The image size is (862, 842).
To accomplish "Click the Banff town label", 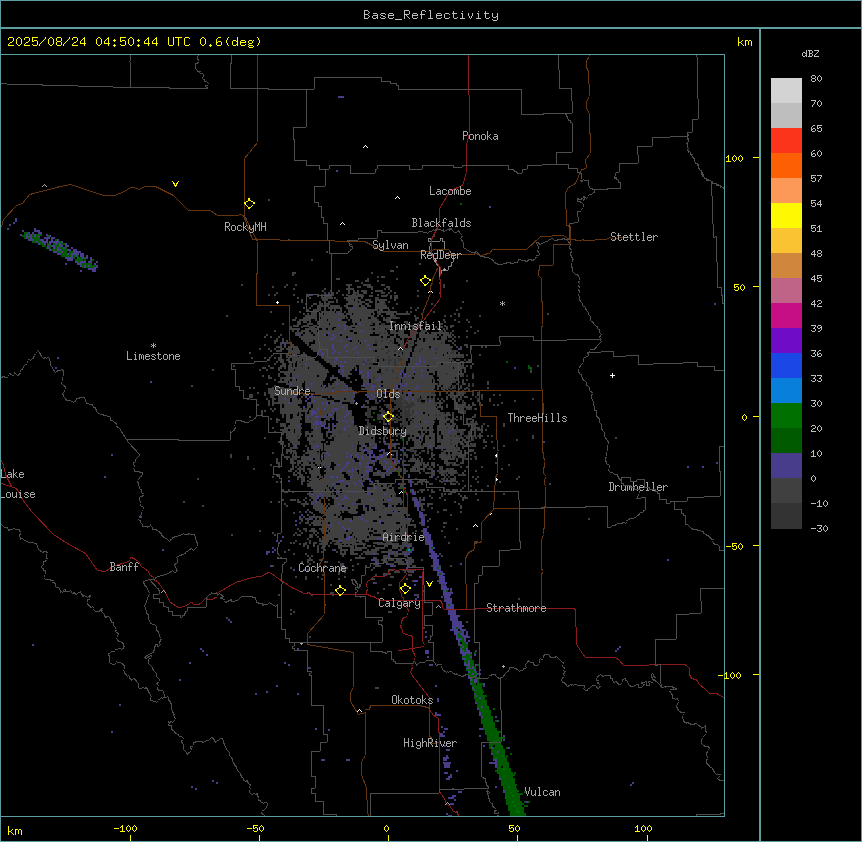I will coord(124,567).
